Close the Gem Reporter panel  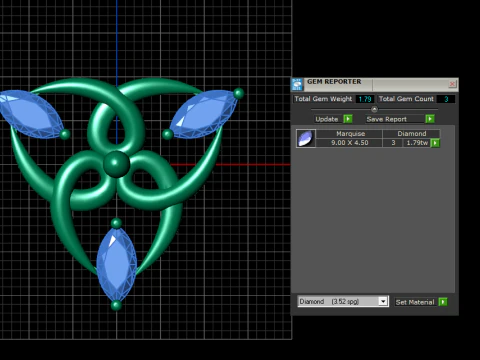pyautogui.click(x=452, y=84)
